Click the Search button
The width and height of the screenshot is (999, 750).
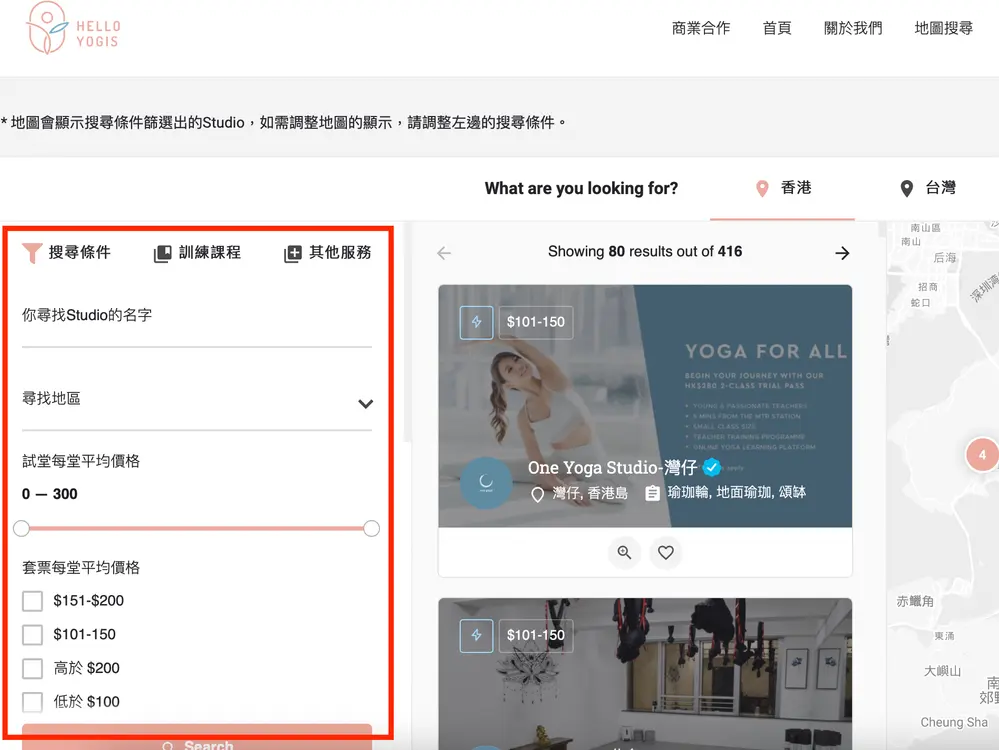(197, 738)
